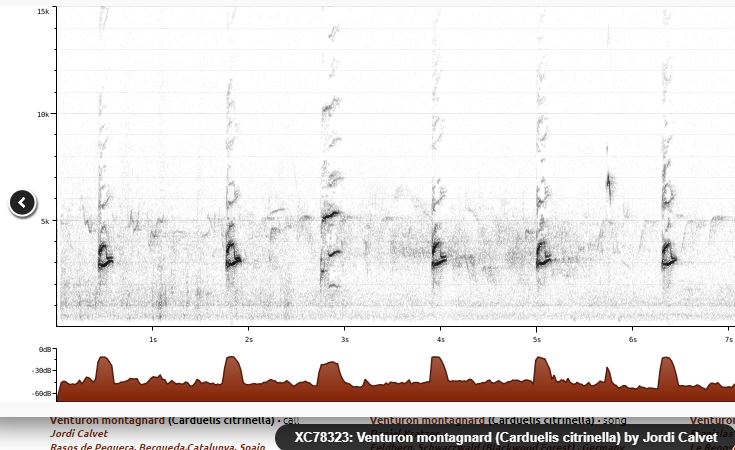The image size is (735, 450).
Task: Select the -30dB amplitude axis label
Action: (x=42, y=370)
